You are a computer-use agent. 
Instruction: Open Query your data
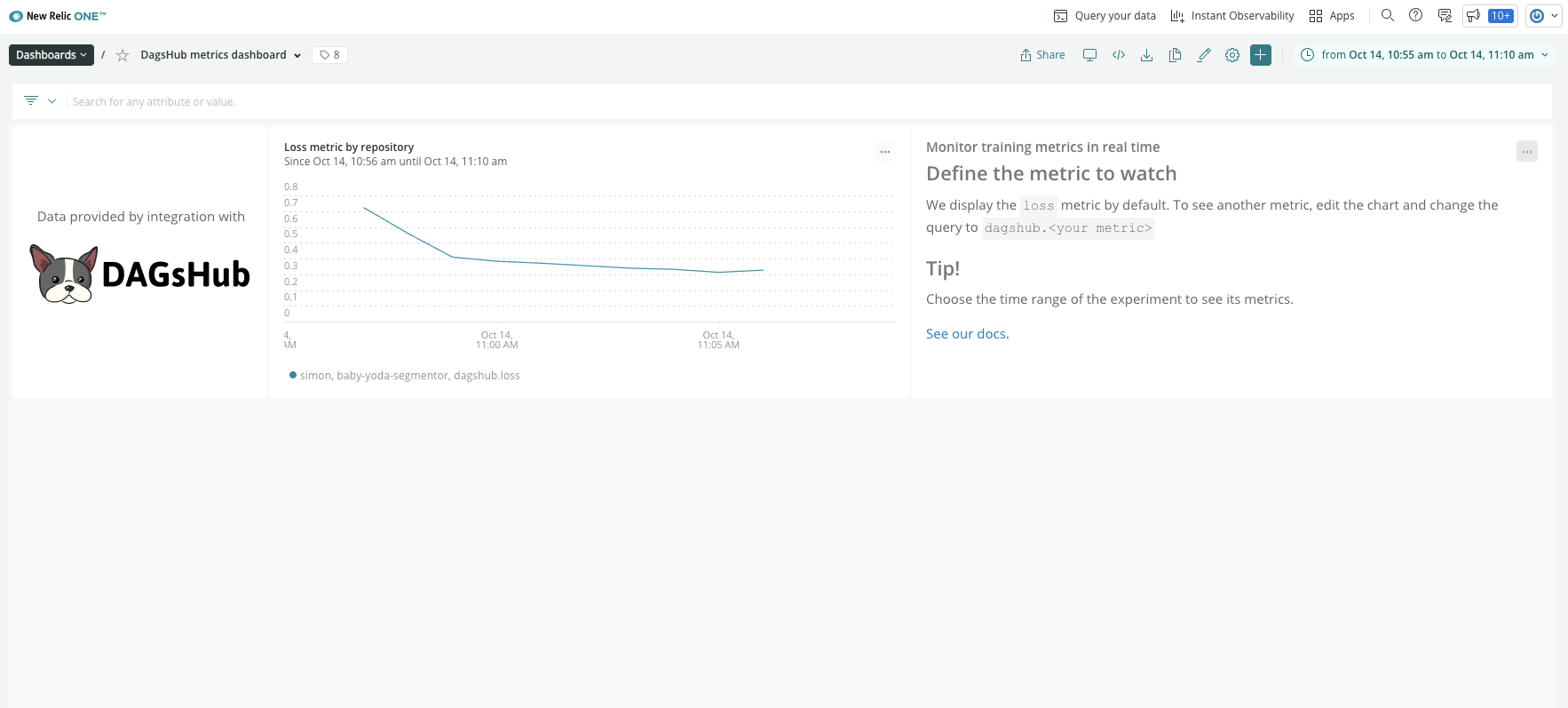[x=1105, y=16]
